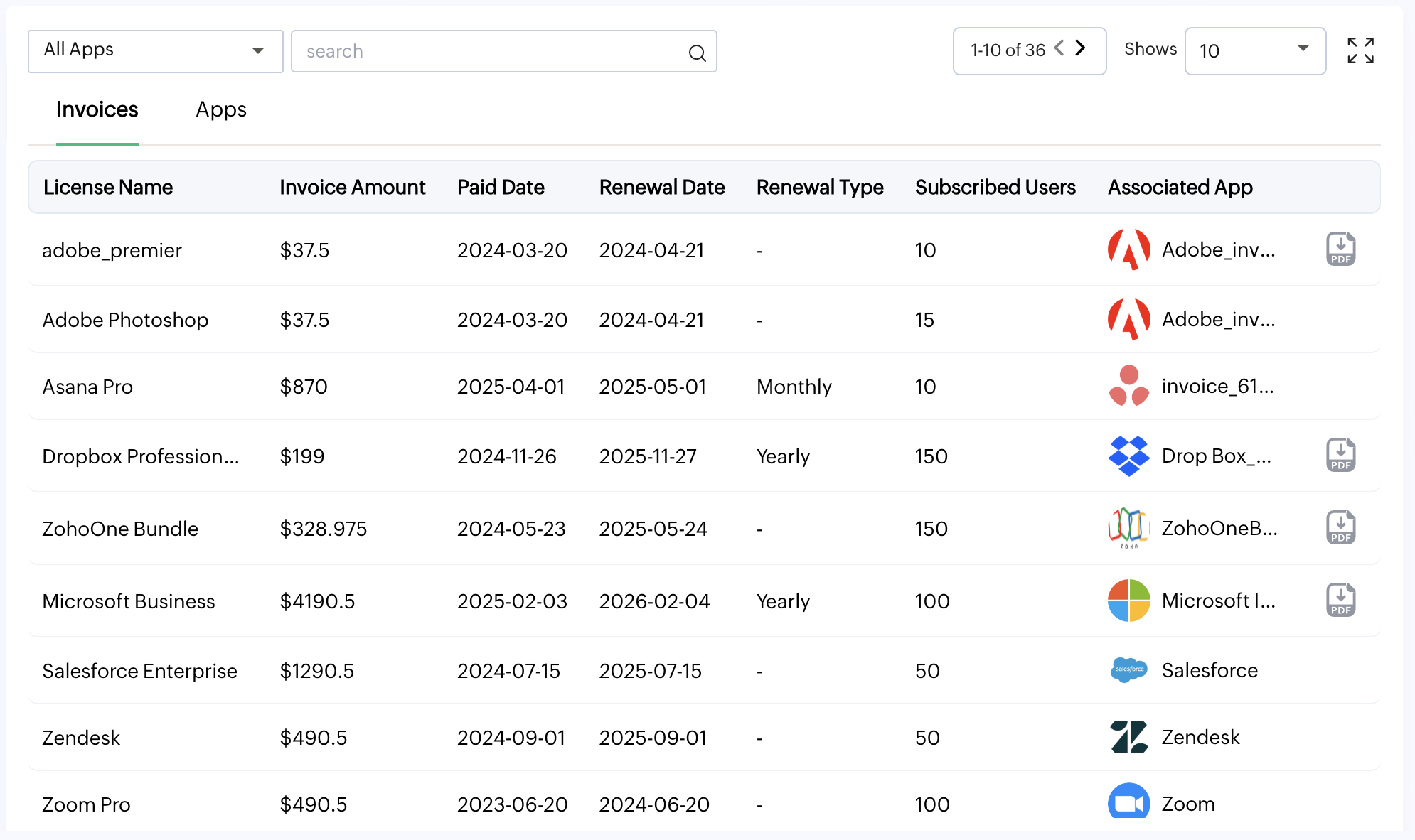Image resolution: width=1415 pixels, height=840 pixels.
Task: Go to next page of invoices
Action: tap(1081, 48)
